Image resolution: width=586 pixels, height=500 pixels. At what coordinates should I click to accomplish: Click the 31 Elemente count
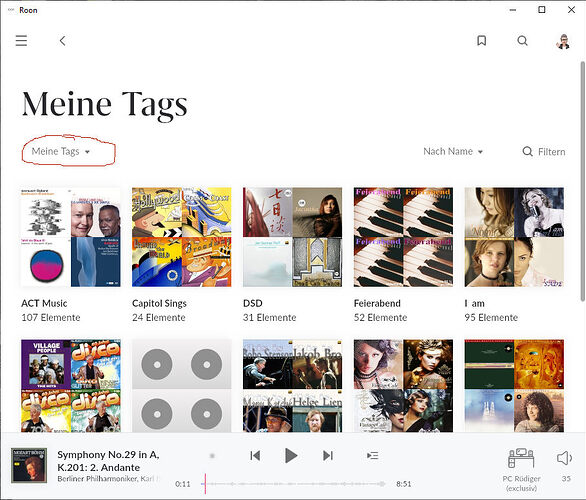(x=269, y=317)
